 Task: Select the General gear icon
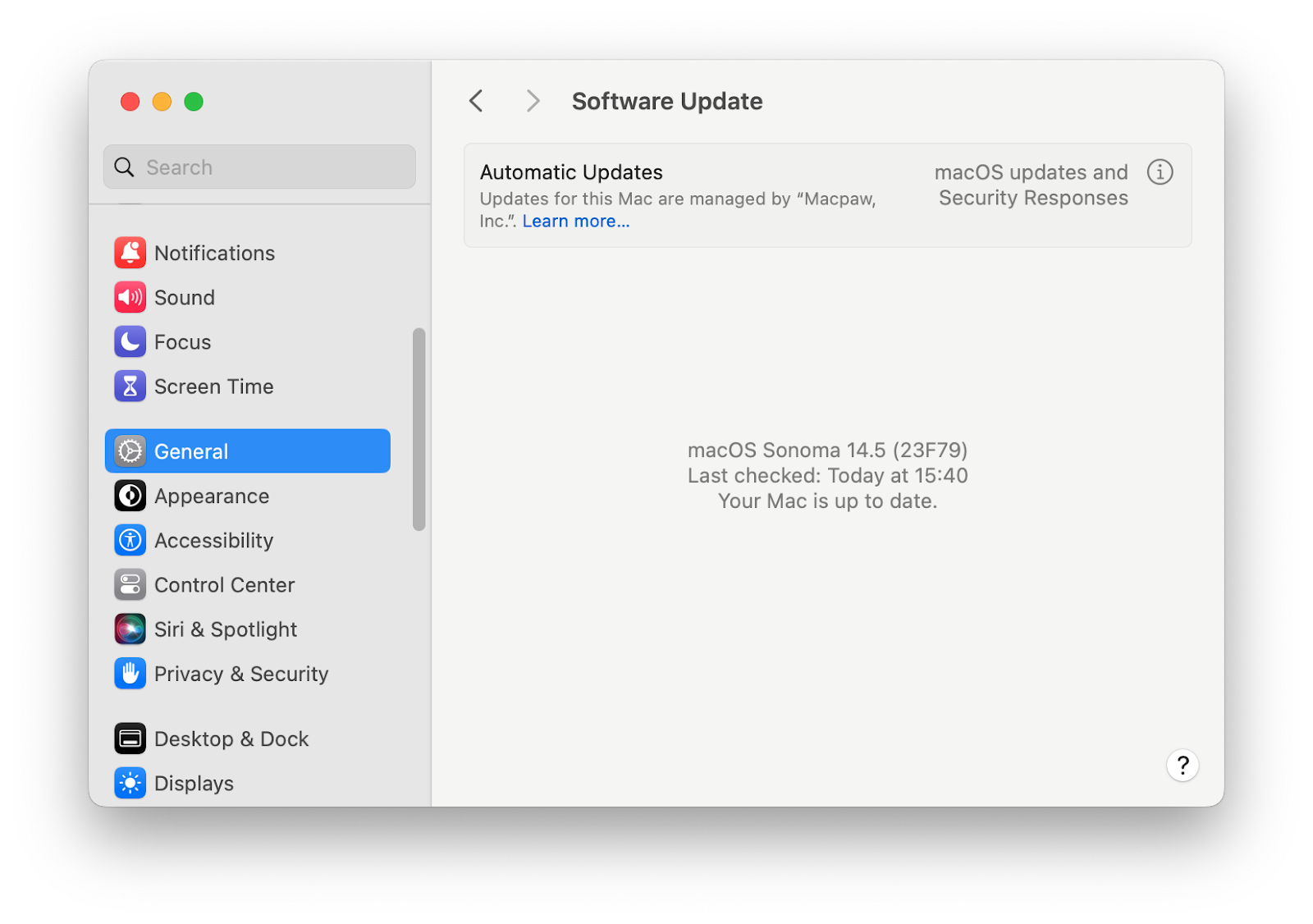[130, 451]
